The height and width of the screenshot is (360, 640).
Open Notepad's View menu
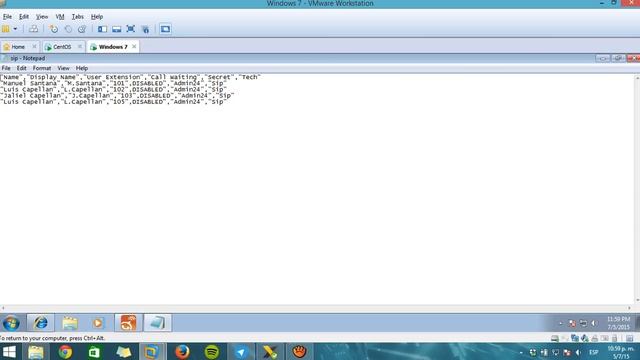pyautogui.click(x=63, y=68)
